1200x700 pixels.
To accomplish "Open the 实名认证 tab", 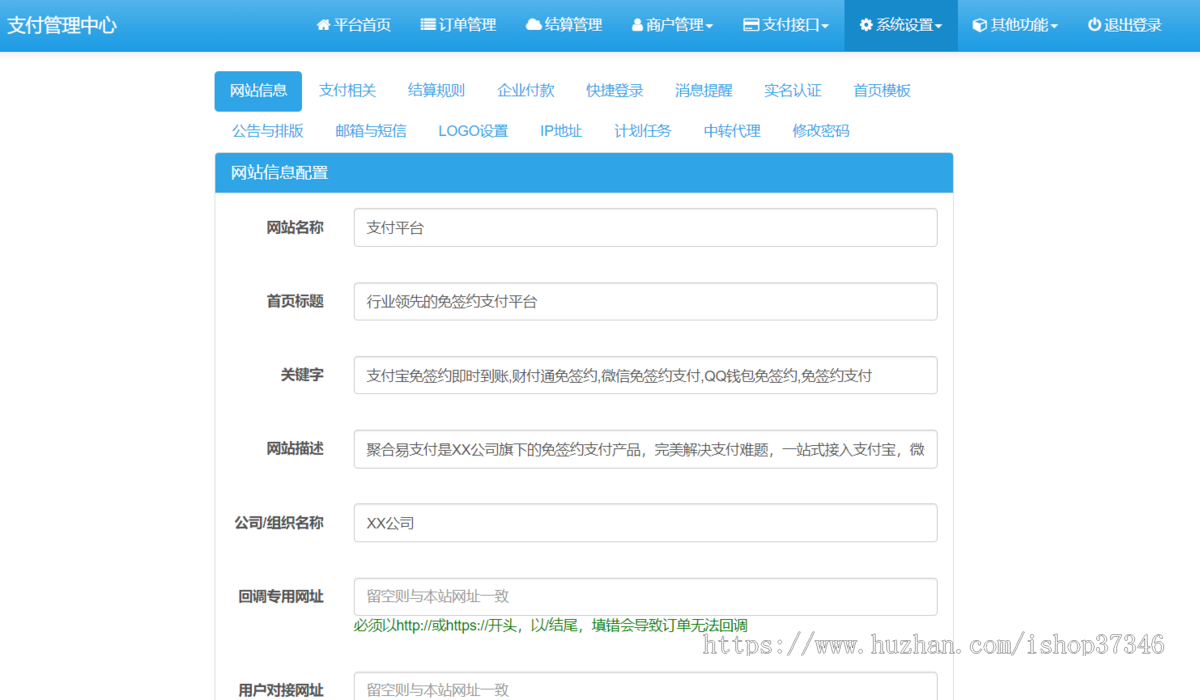I will (x=792, y=91).
